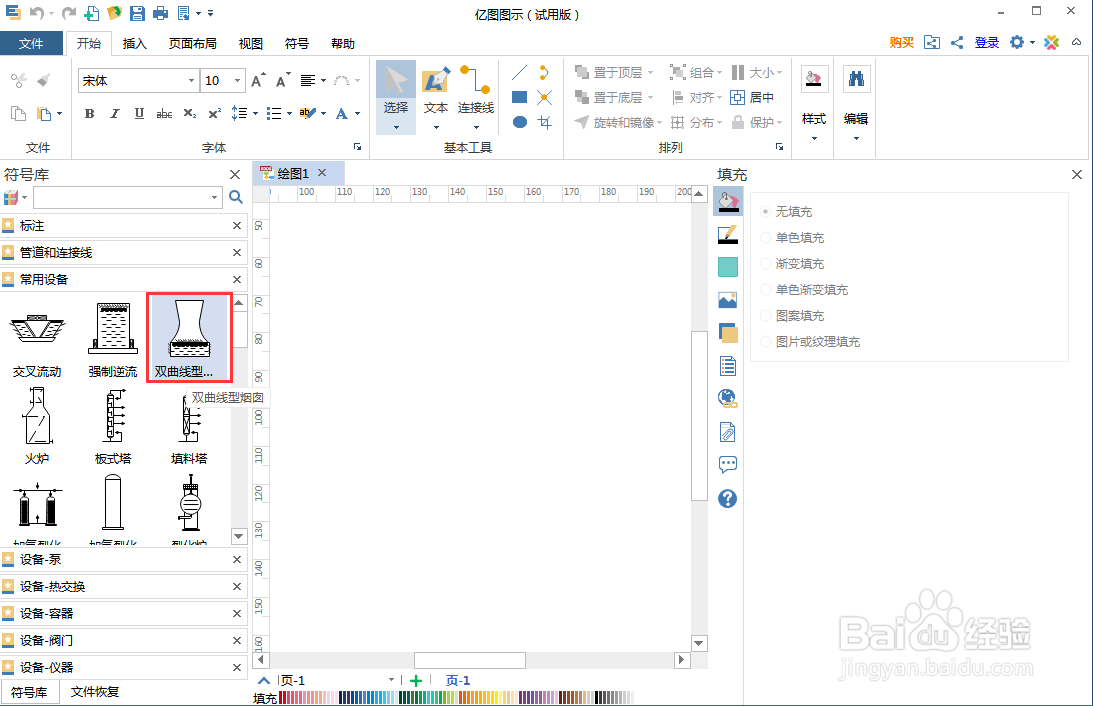Select the crop tool icon

point(544,123)
